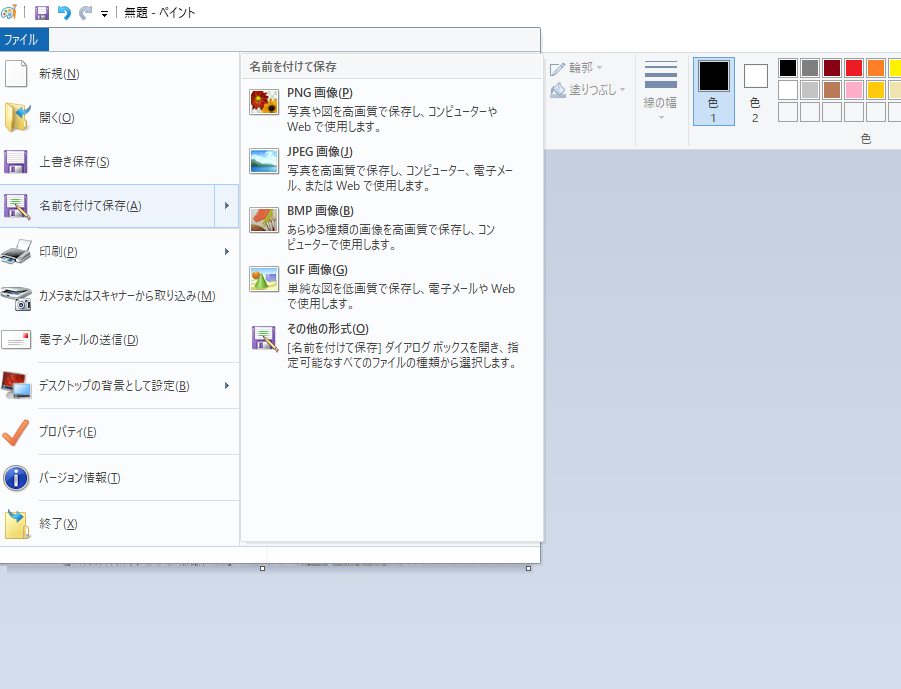The width and height of the screenshot is (901, 689).
Task: Pick the orange color swatch
Action: (x=876, y=68)
